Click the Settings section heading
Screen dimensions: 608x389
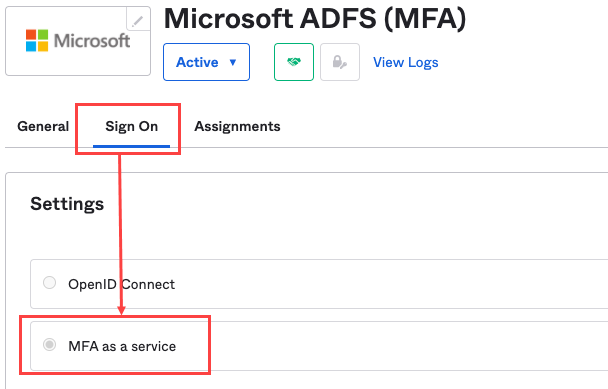67,204
